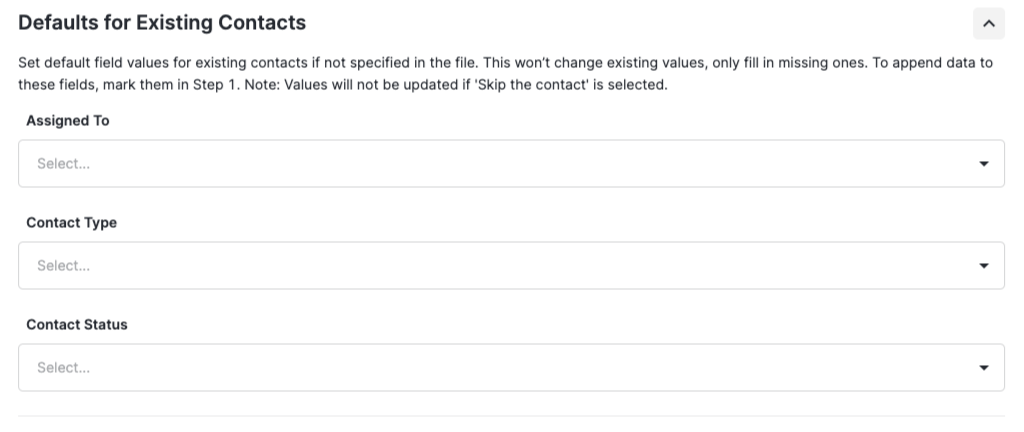Click the 'Select...' placeholder under Contact Status
The height and width of the screenshot is (432, 1024).
tap(63, 368)
